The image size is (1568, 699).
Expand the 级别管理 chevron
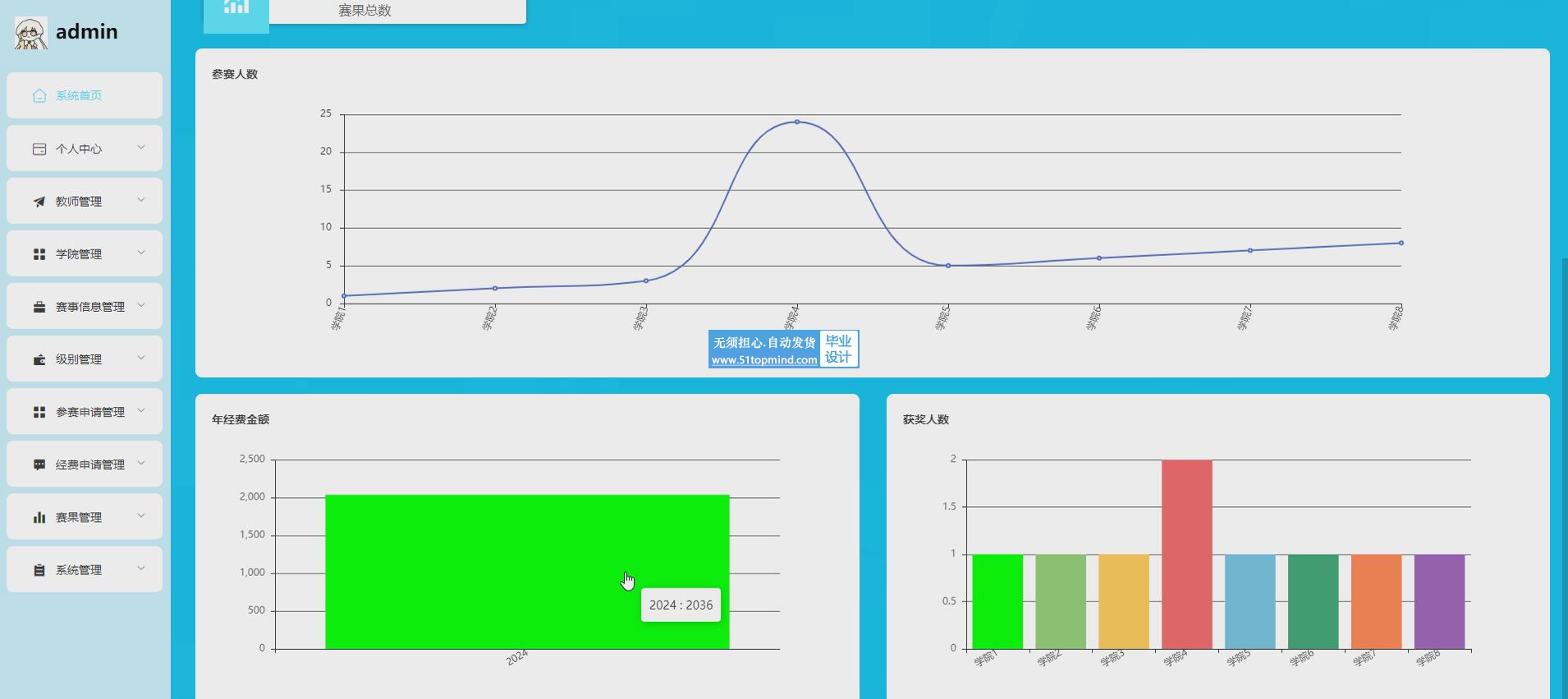point(141,358)
